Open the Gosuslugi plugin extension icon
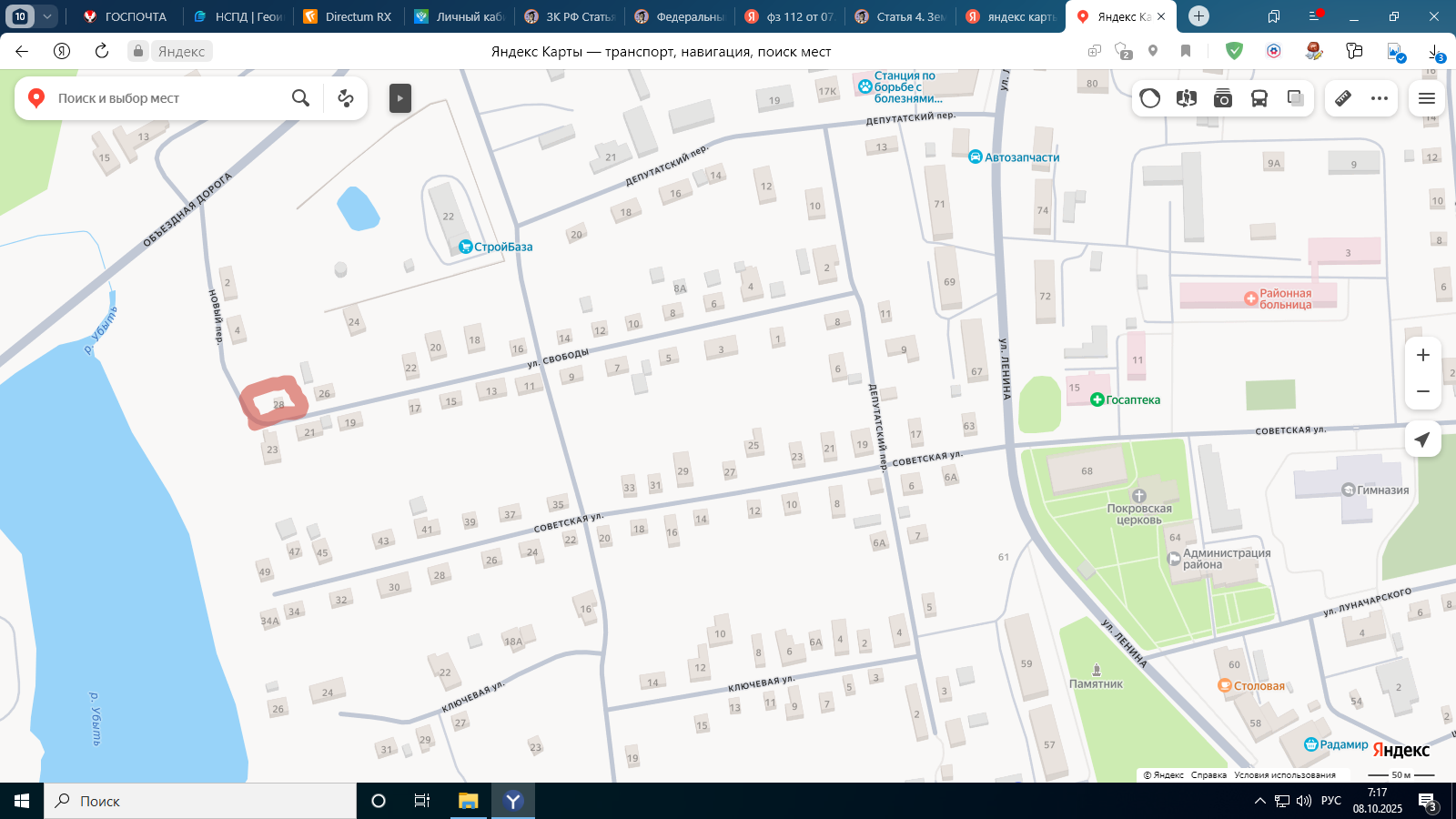Image resolution: width=1456 pixels, height=819 pixels. pyautogui.click(x=1274, y=51)
